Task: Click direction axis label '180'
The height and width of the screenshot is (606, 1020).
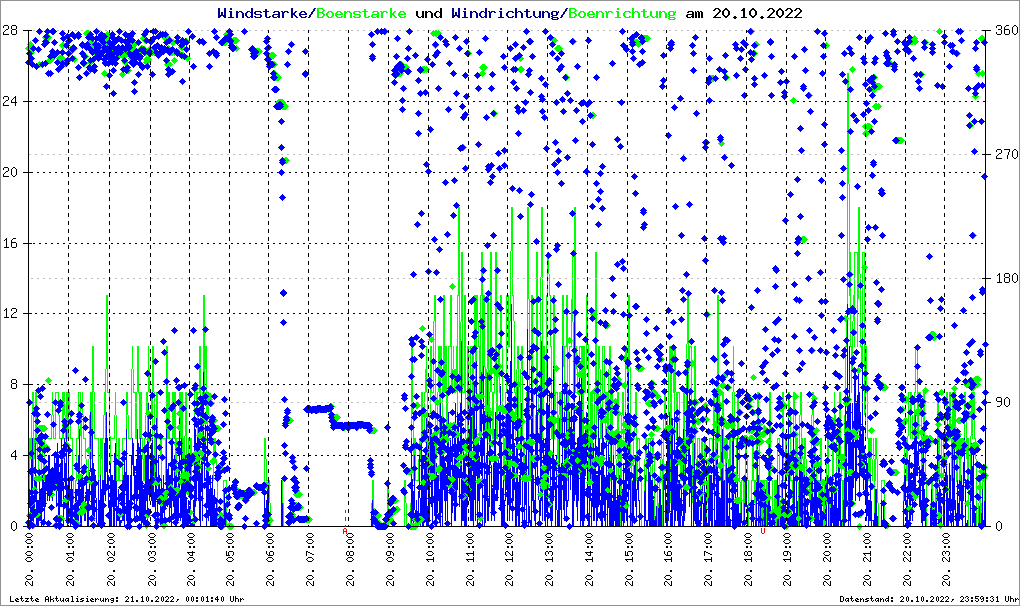Action: point(1007,278)
